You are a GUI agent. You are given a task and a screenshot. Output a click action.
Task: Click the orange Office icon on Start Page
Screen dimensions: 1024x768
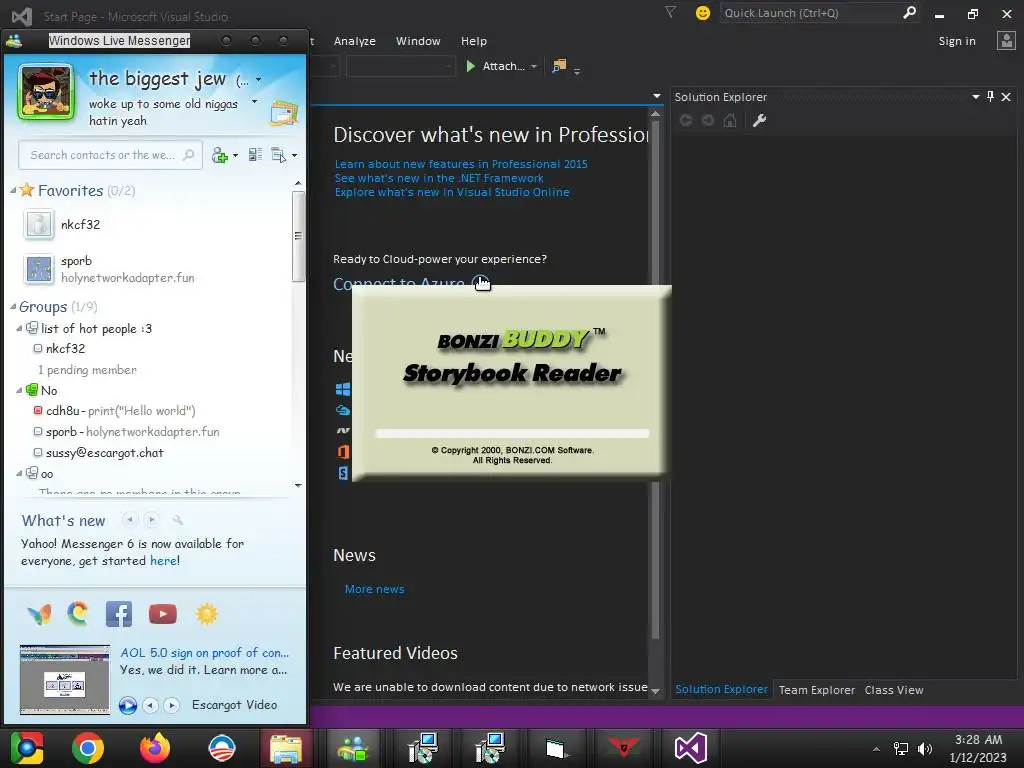tap(343, 451)
